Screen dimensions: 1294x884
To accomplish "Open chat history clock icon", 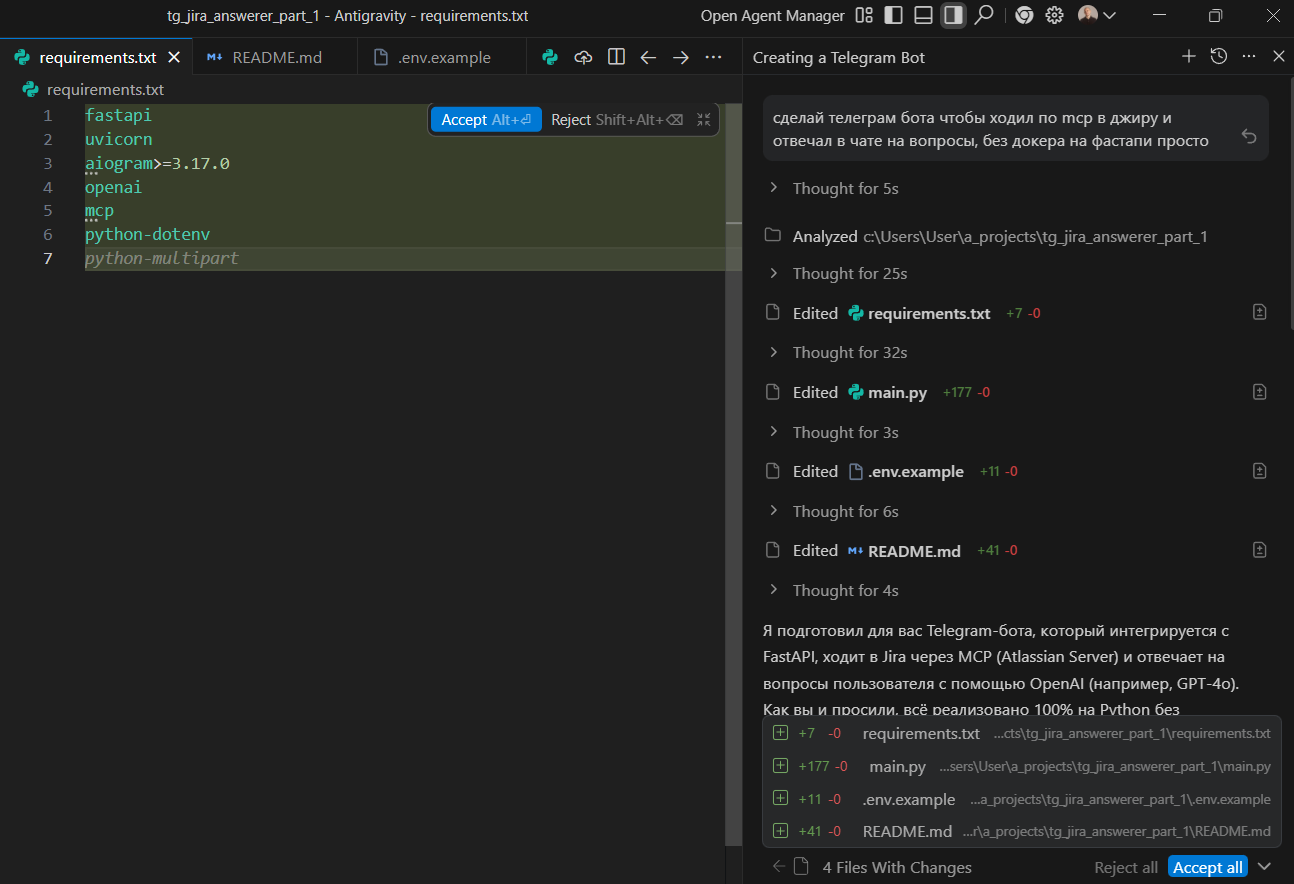I will 1218,57.
